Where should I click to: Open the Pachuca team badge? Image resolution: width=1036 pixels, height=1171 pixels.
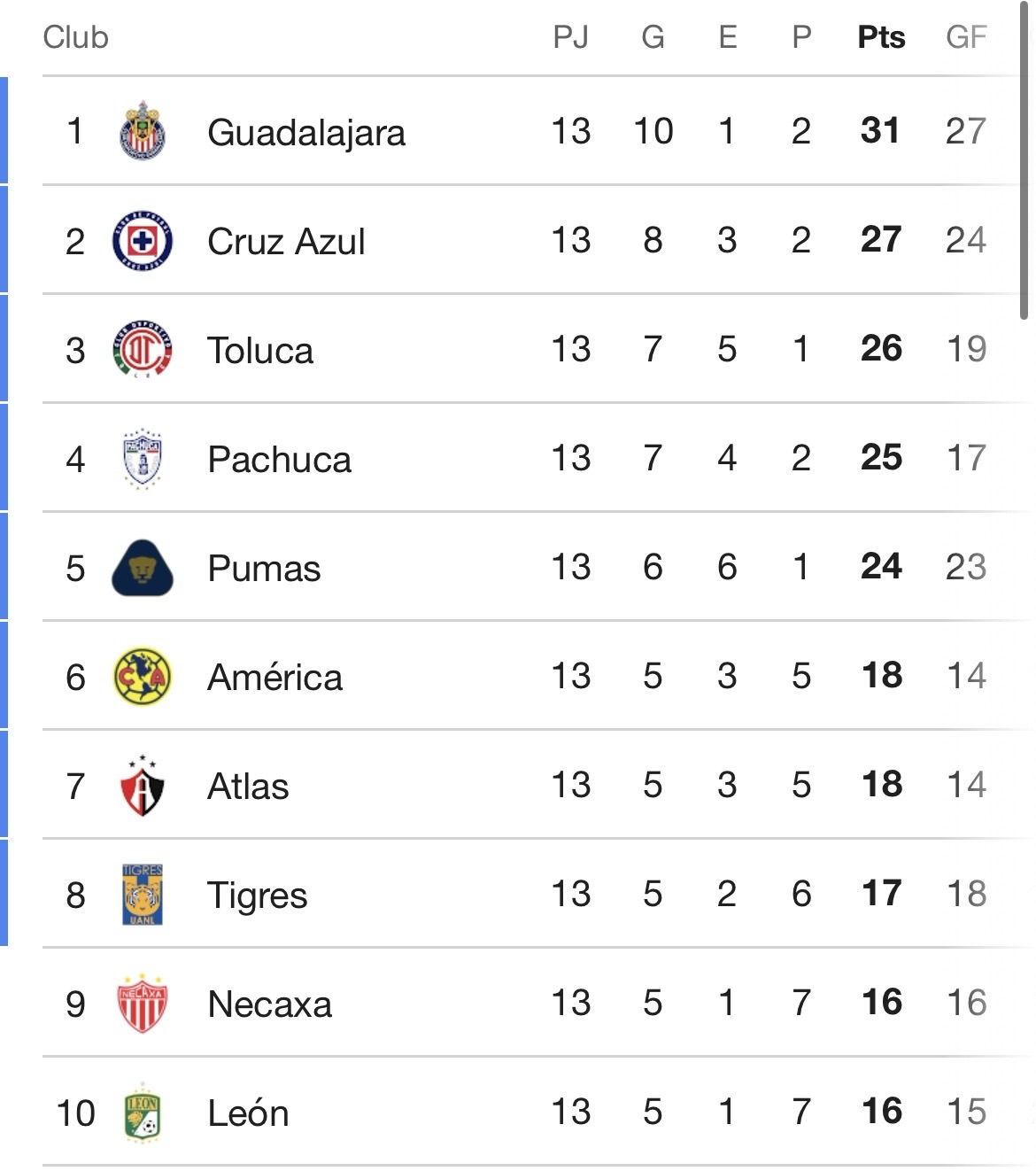click(143, 459)
